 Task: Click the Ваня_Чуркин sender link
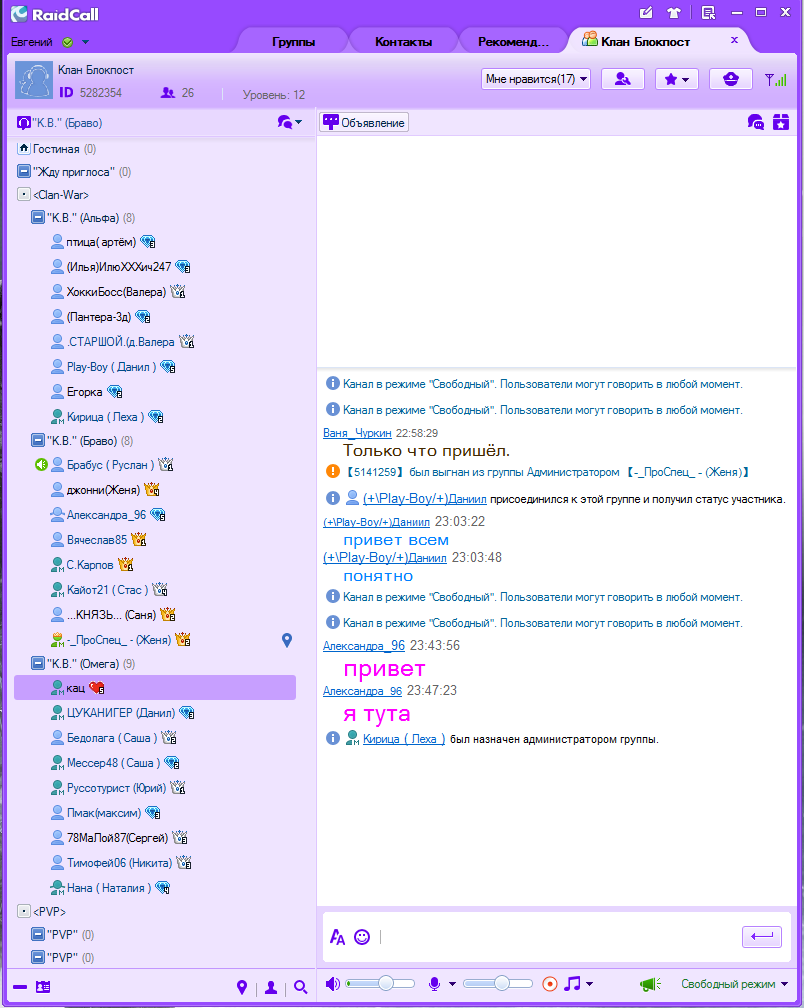tap(357, 433)
